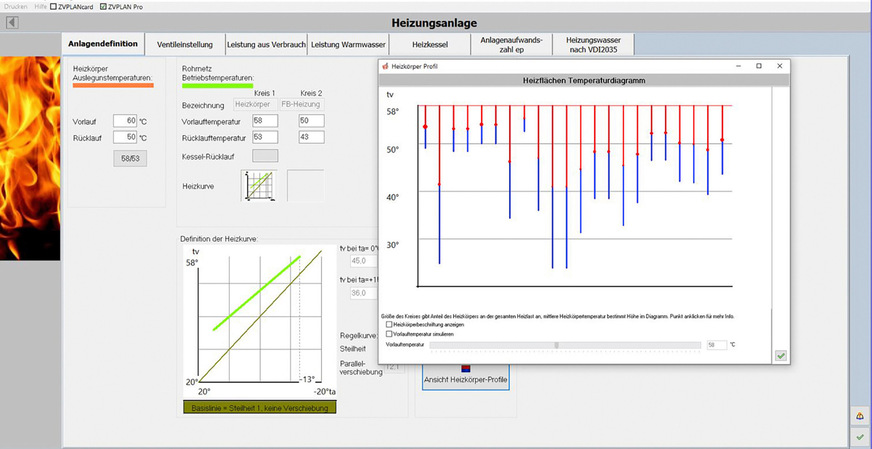The width and height of the screenshot is (872, 449).
Task: Click the flame icon in the Heizkörper Profil title bar
Action: click(x=385, y=66)
